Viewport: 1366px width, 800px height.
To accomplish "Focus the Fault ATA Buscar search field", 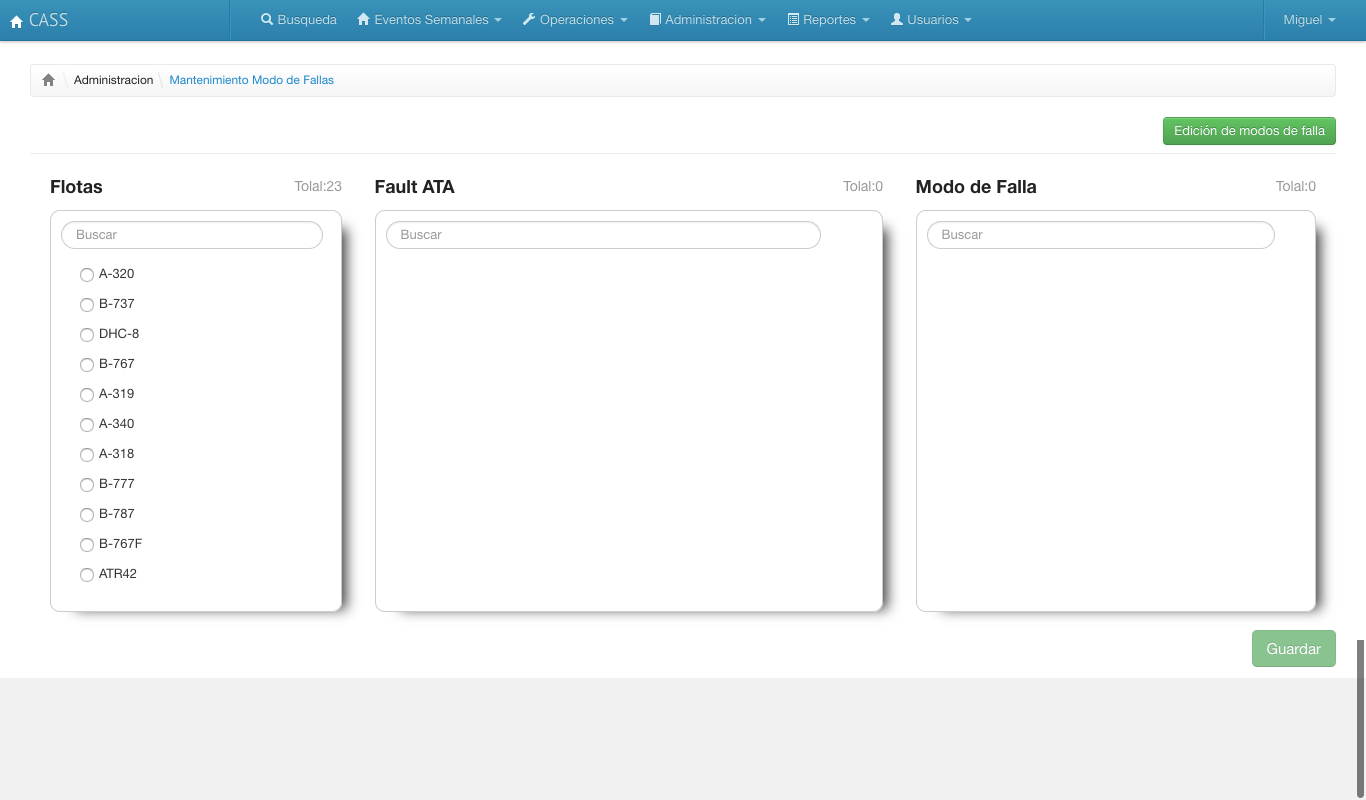I will click(x=603, y=235).
